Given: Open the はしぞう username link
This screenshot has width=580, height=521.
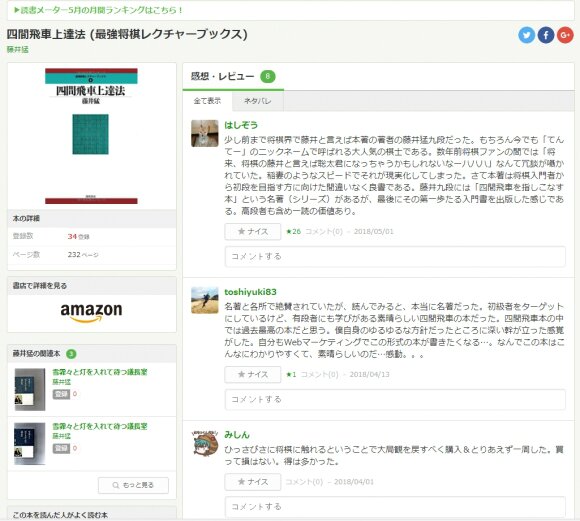Looking at the screenshot, I should tap(241, 125).
